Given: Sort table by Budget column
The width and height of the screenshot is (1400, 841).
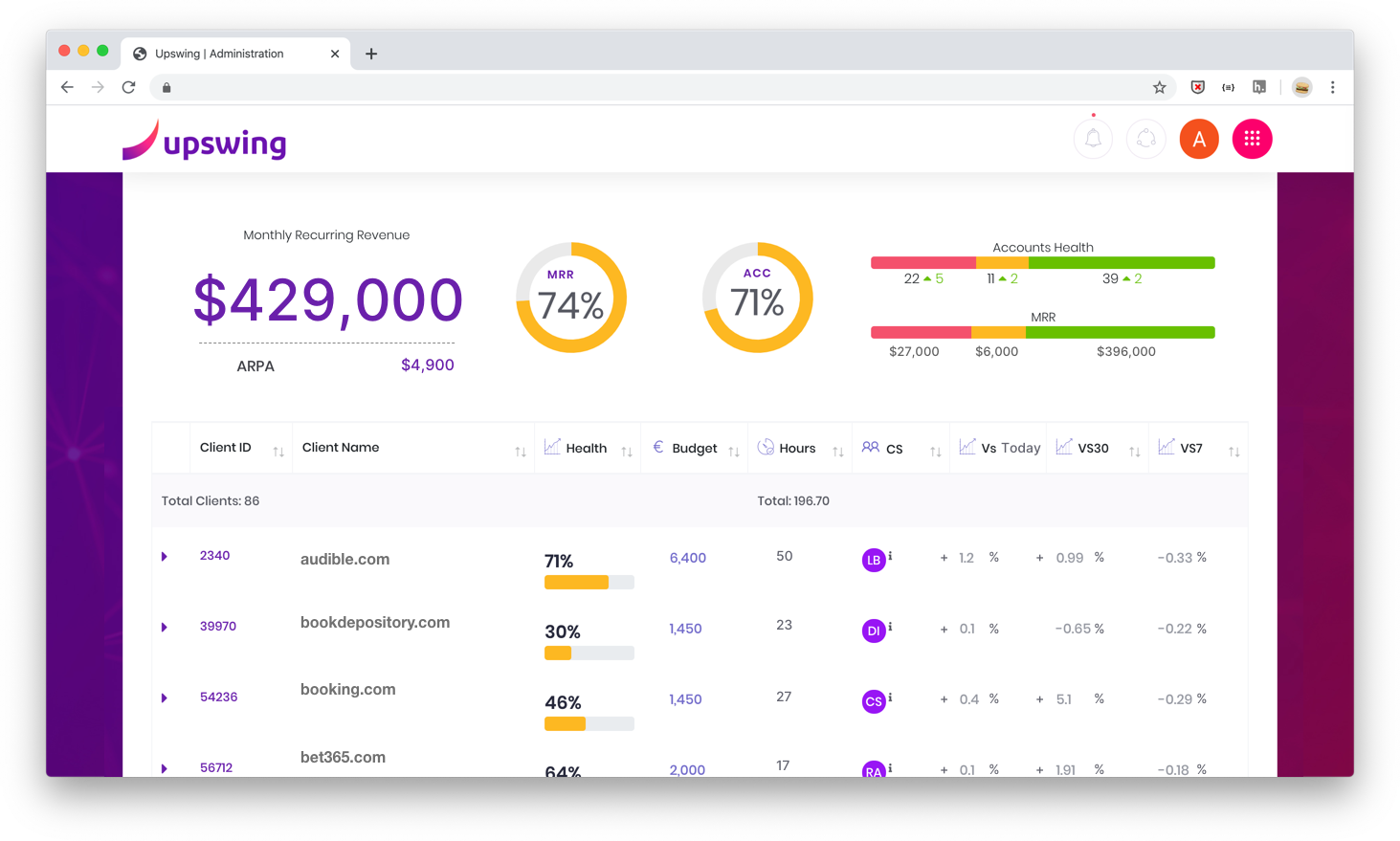Looking at the screenshot, I should (x=734, y=452).
